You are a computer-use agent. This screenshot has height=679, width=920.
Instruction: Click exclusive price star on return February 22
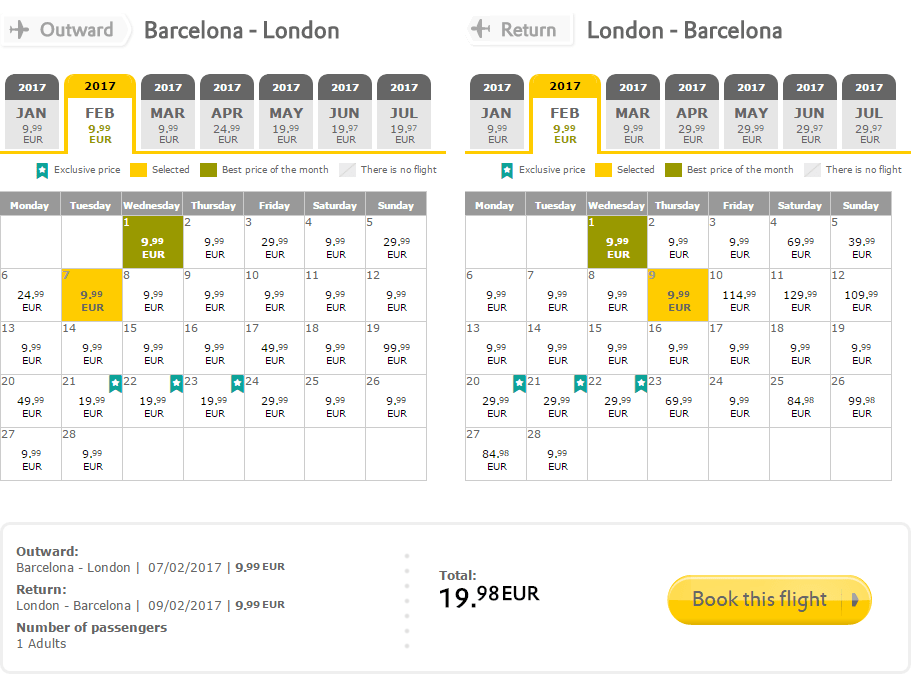[x=641, y=384]
